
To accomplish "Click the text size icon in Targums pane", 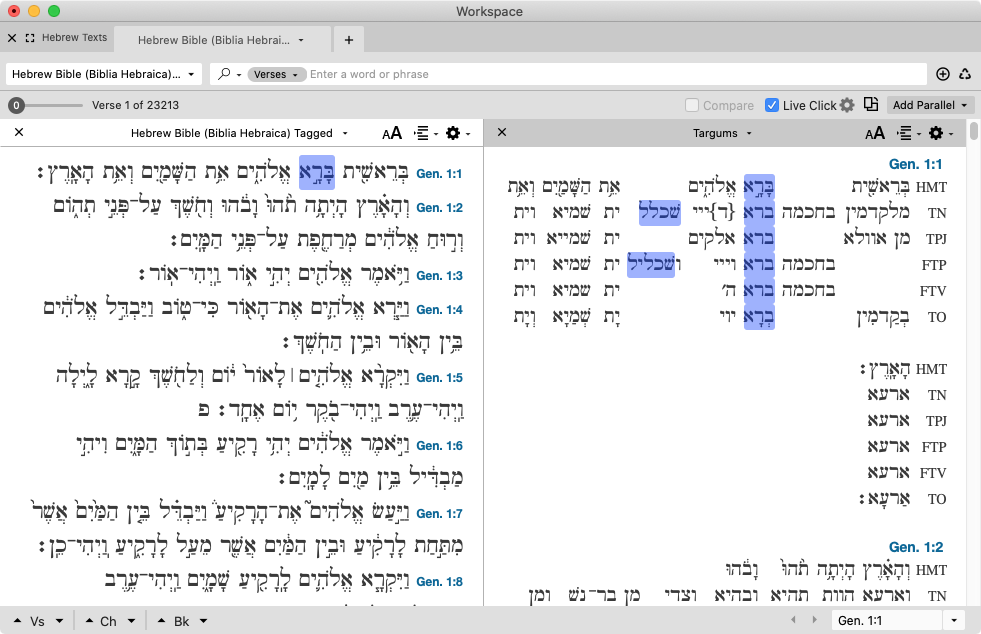I will coord(875,133).
